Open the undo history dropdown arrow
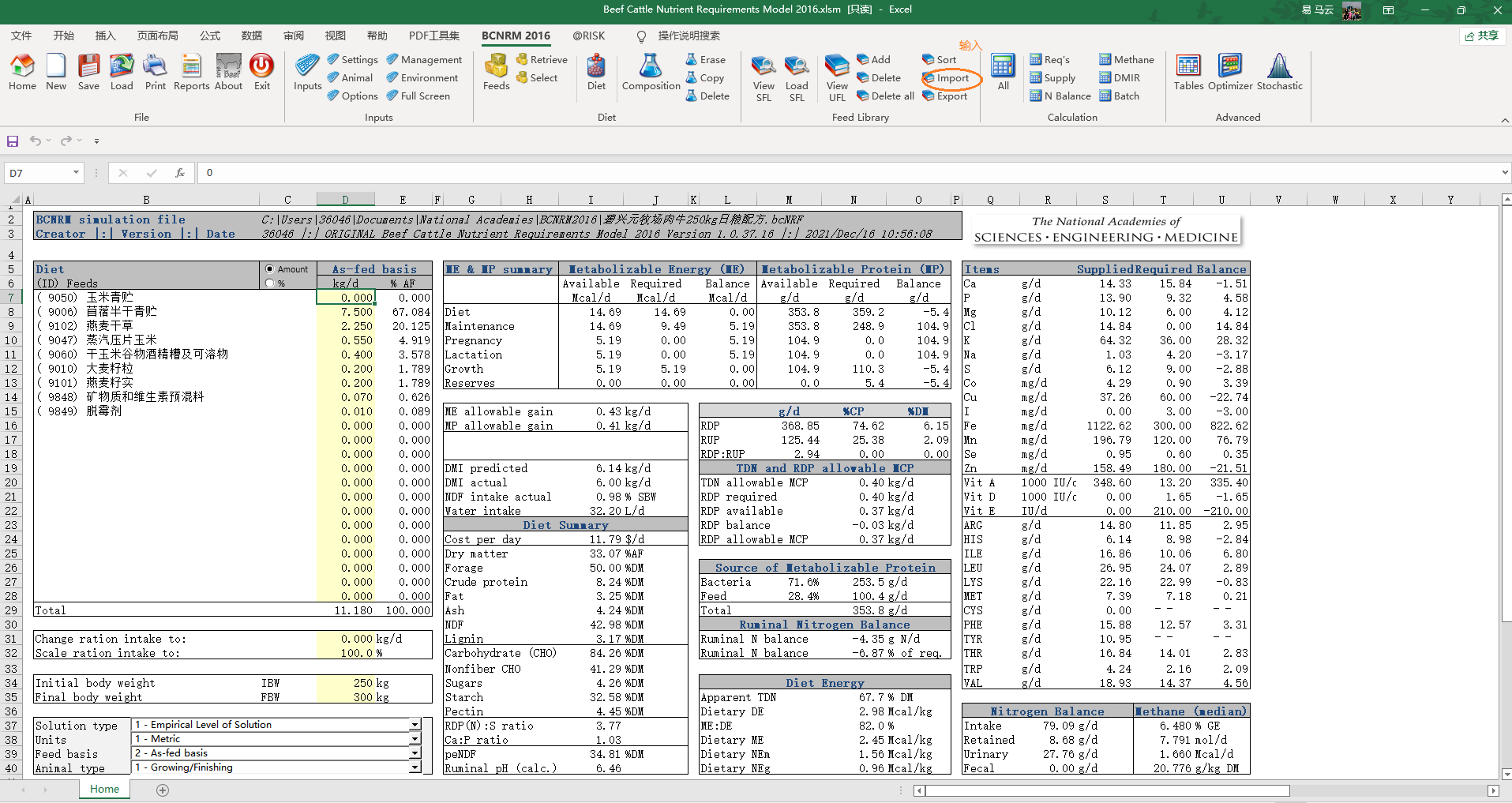 (x=49, y=141)
